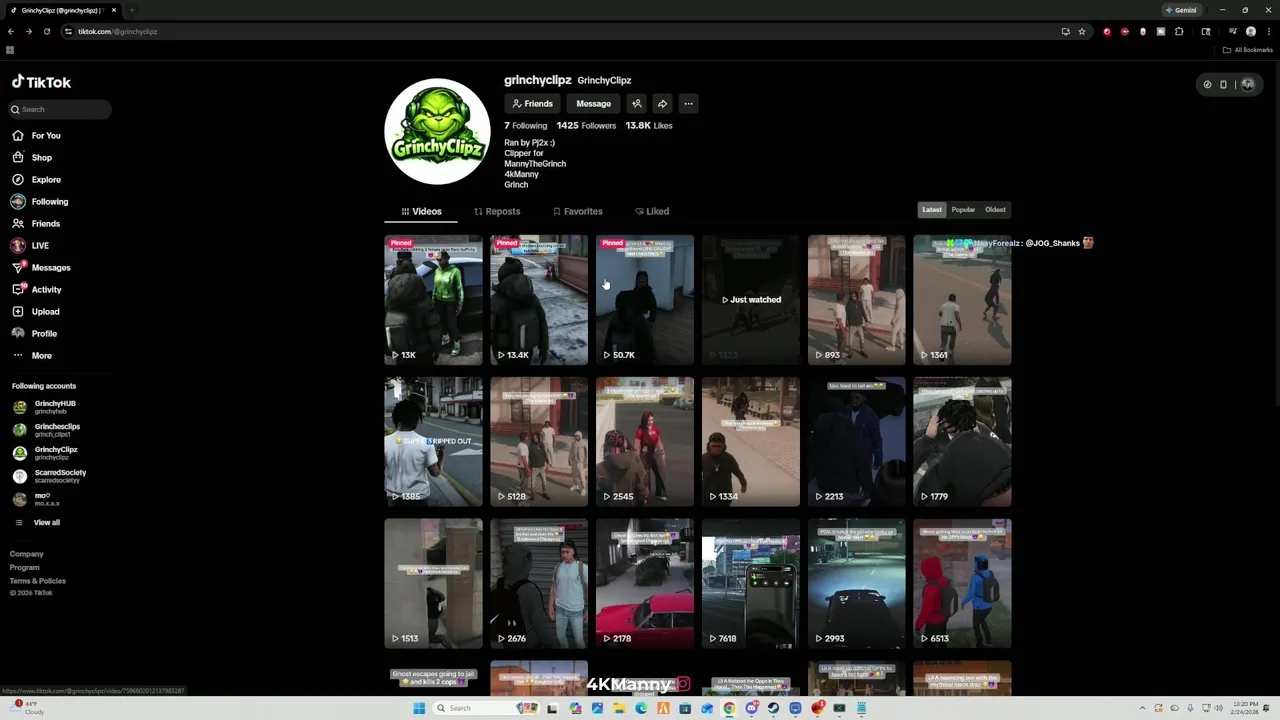This screenshot has height=720, width=1280.
Task: Expand Terms & Policies footer section
Action: 38,581
